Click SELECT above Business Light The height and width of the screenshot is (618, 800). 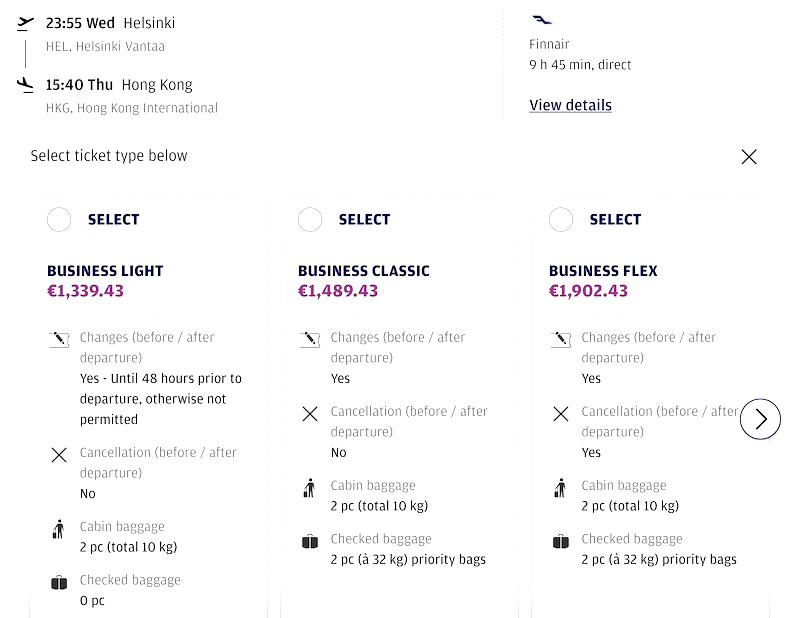(113, 219)
